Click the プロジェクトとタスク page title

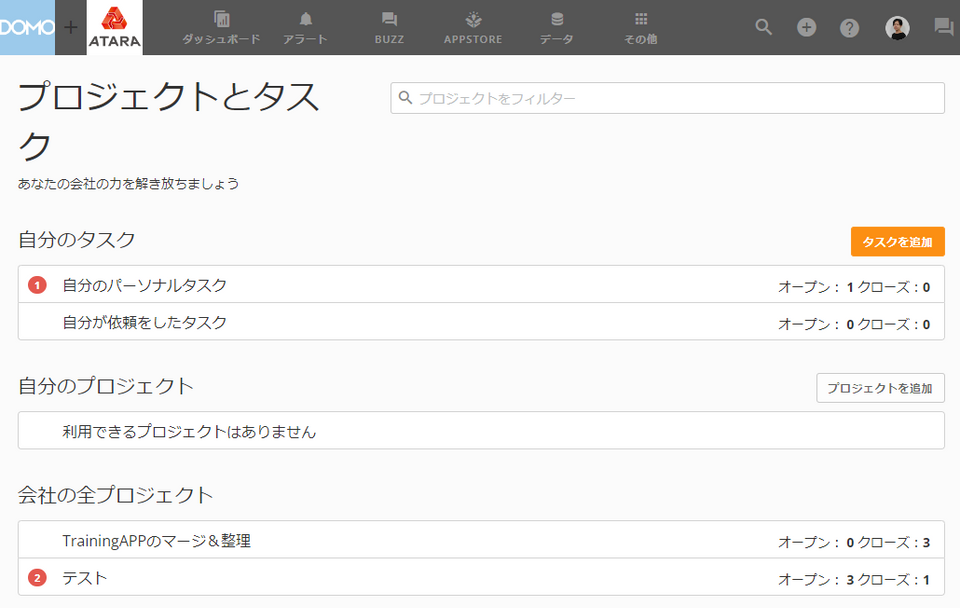pos(169,121)
